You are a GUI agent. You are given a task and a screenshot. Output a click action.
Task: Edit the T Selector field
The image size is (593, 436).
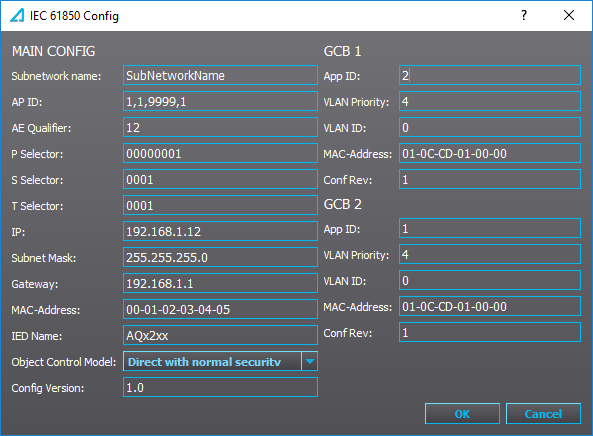220,205
